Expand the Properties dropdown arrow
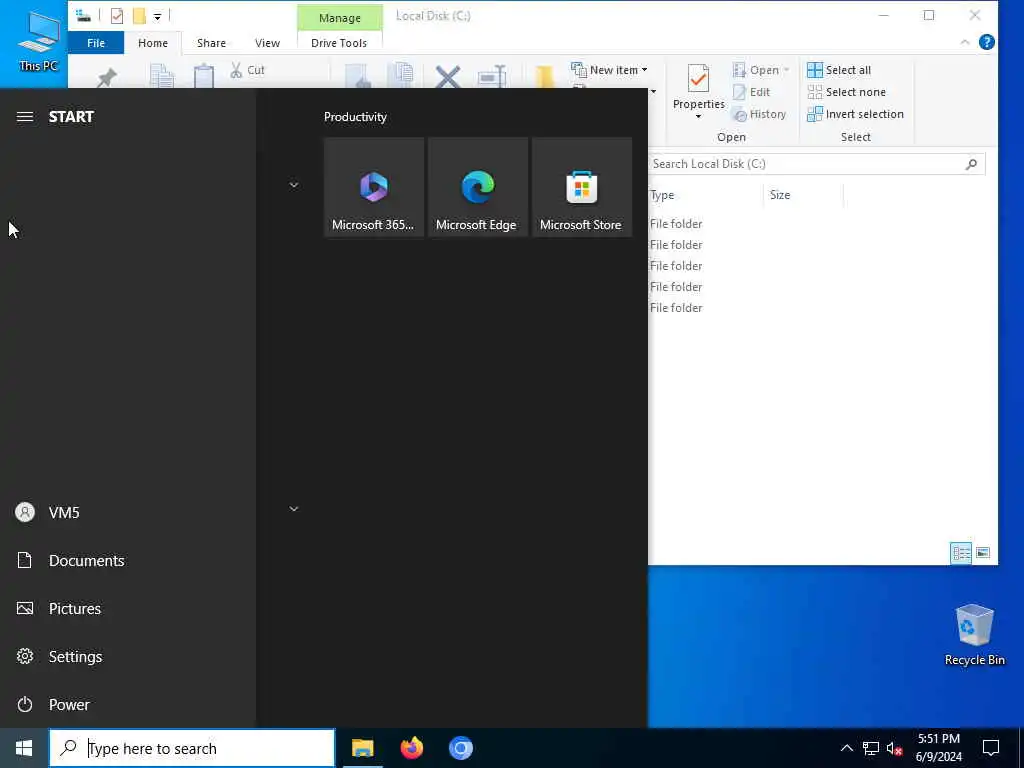 pyautogui.click(x=698, y=117)
